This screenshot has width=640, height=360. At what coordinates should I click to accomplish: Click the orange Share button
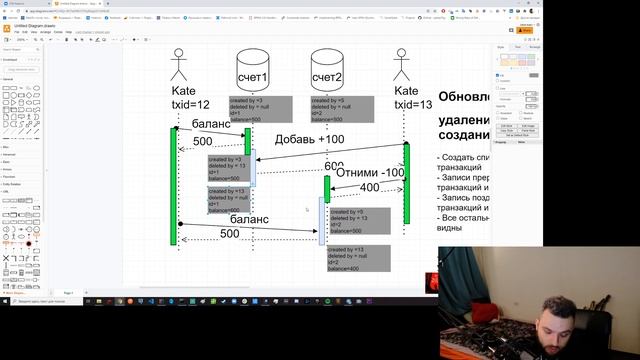tap(524, 31)
